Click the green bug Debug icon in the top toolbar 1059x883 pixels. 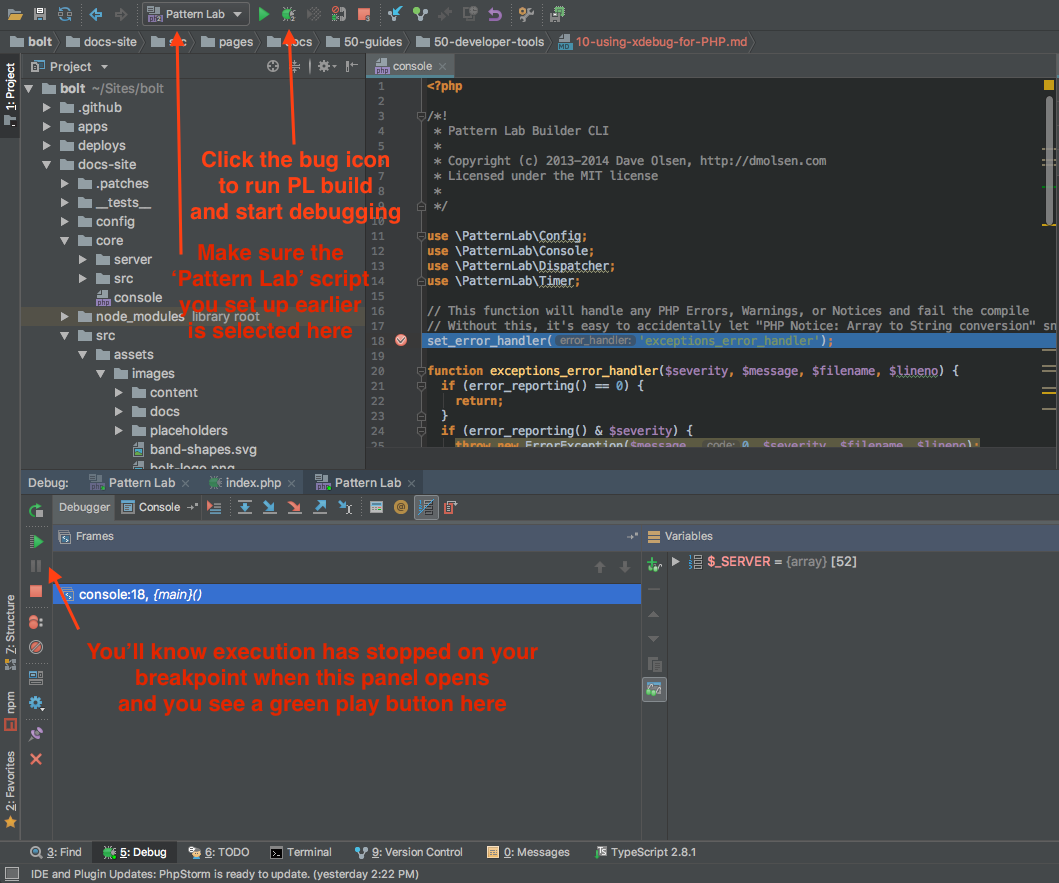288,14
